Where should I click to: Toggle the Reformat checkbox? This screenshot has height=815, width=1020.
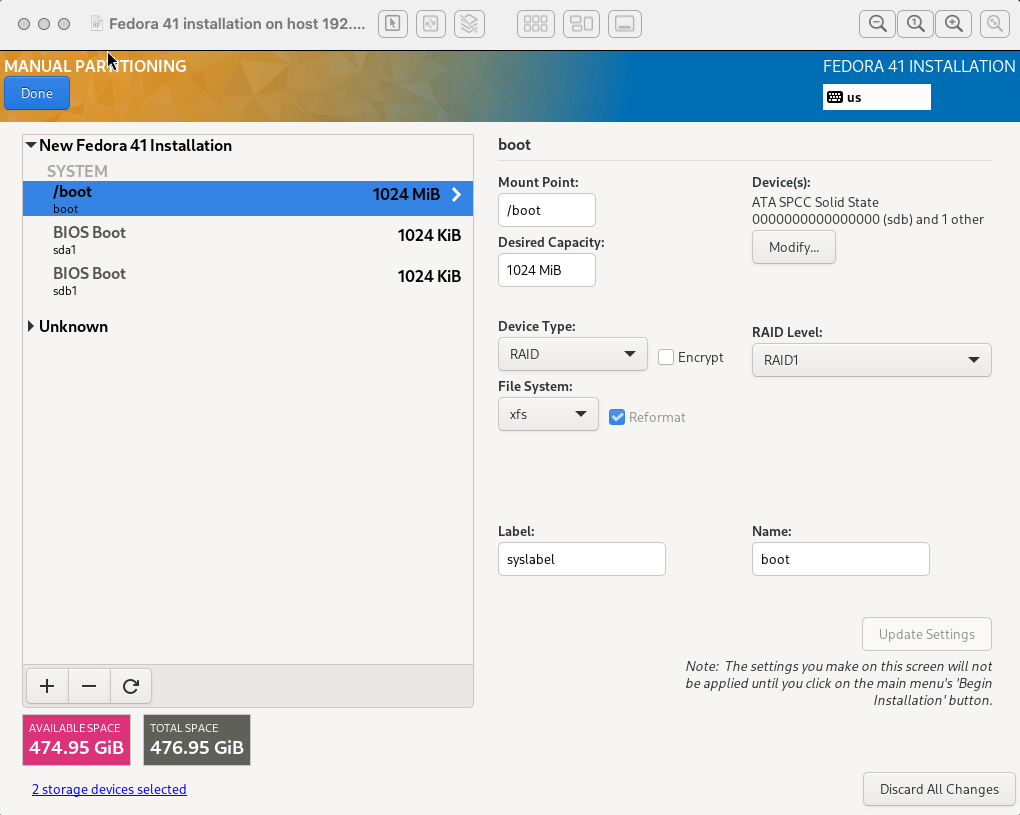[617, 417]
